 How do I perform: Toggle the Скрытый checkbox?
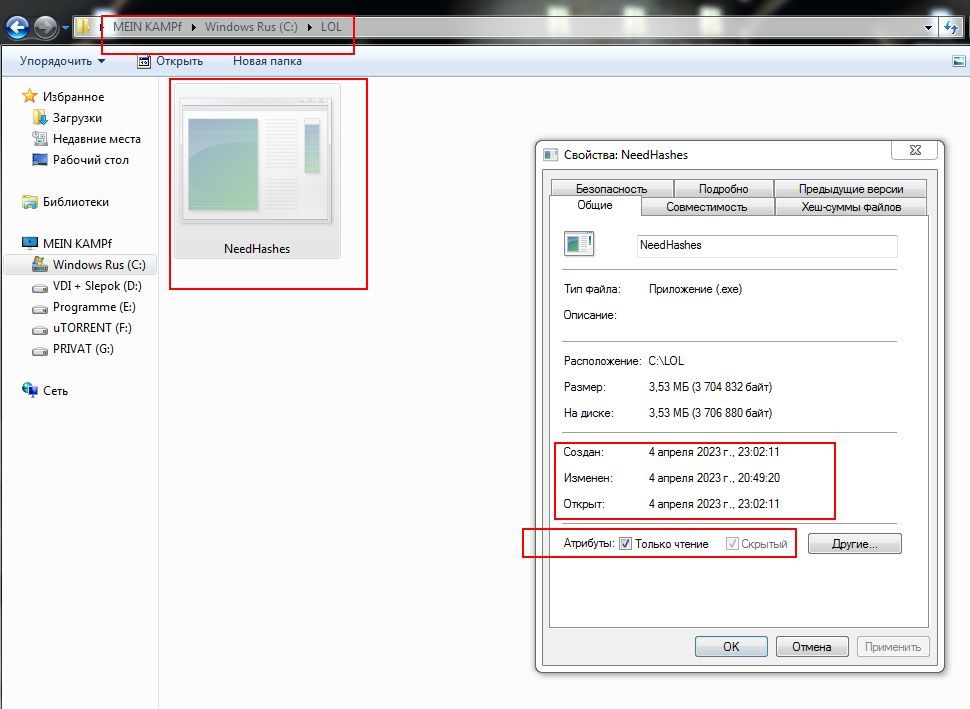[732, 544]
